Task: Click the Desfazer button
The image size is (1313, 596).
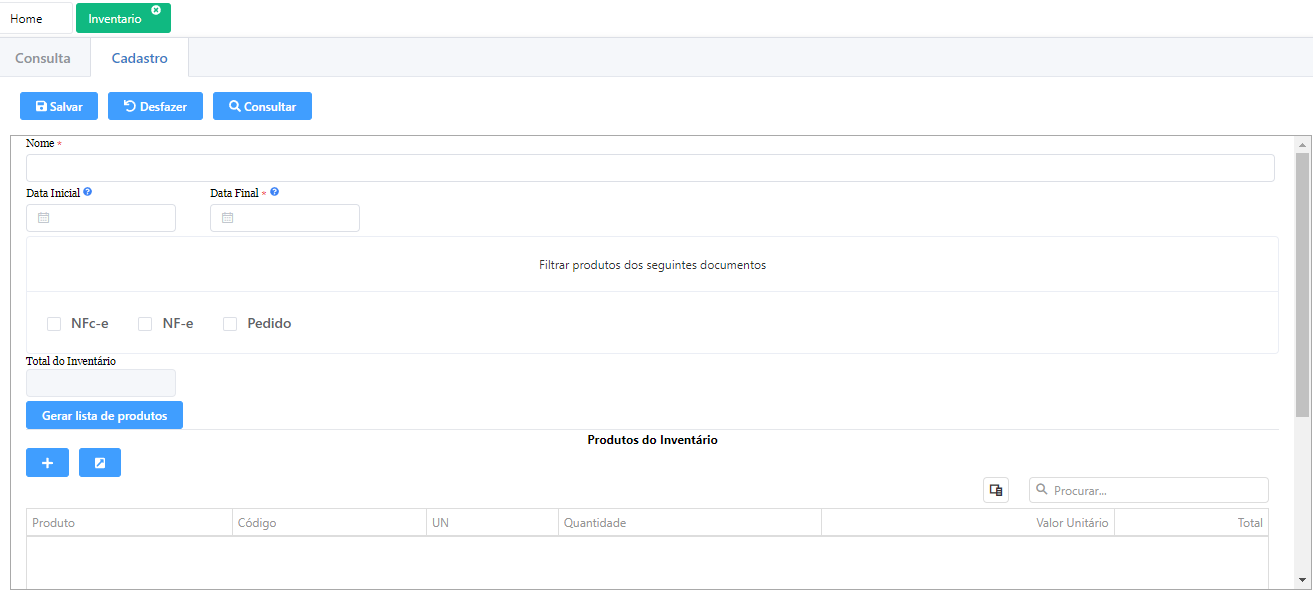Action: click(x=155, y=106)
